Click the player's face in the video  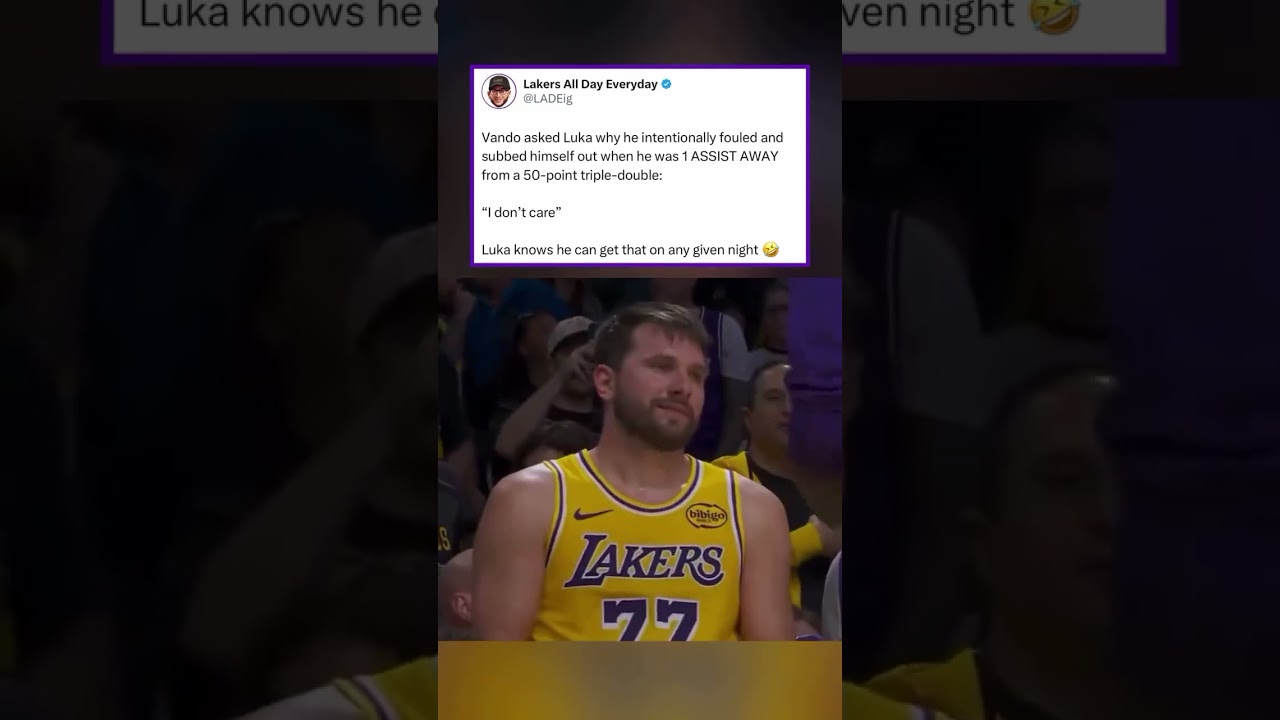[x=650, y=380]
